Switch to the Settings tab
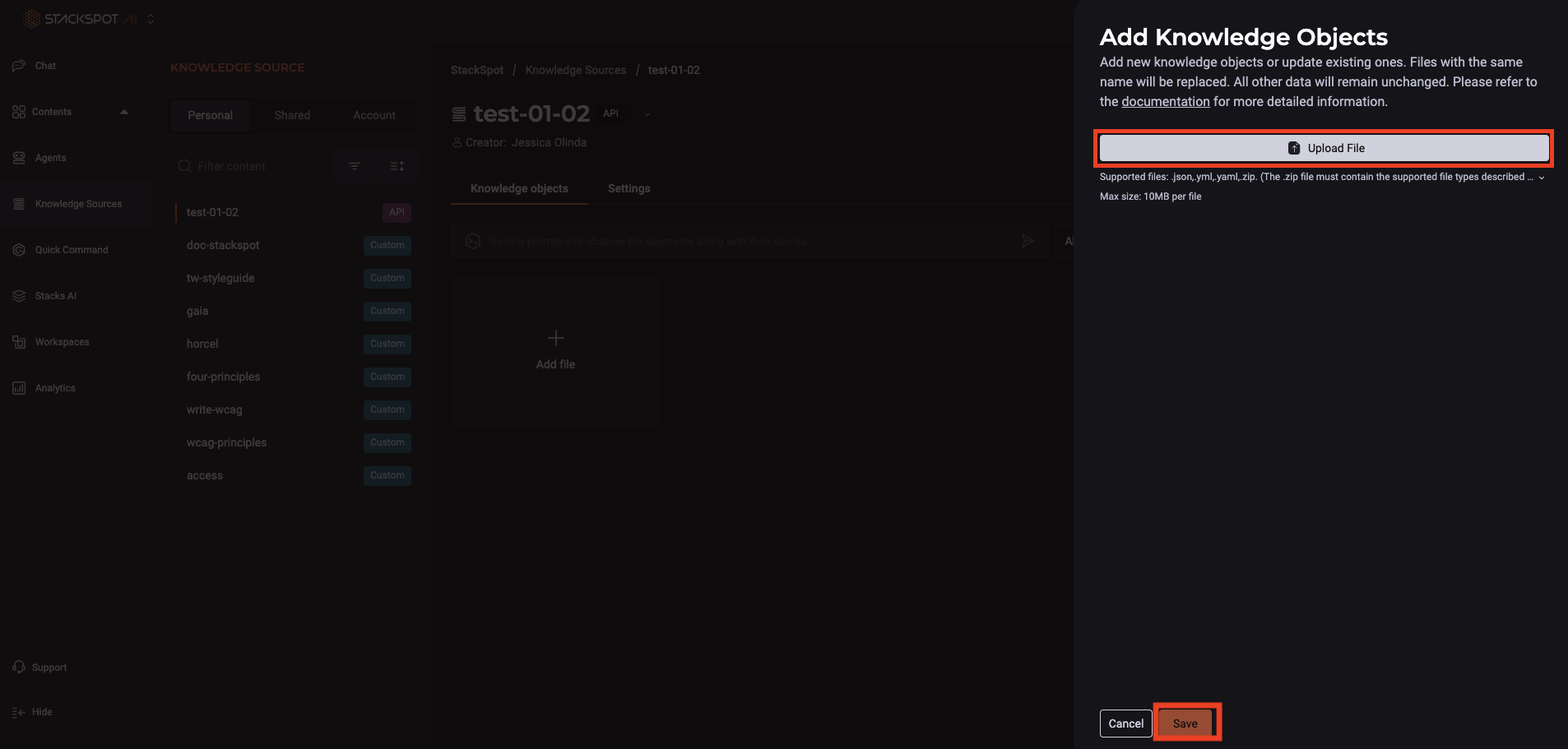The width and height of the screenshot is (1568, 749). click(x=629, y=188)
